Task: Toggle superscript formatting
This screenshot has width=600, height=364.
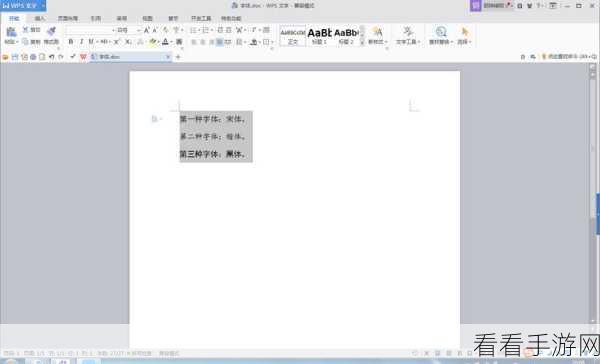Action: point(117,41)
